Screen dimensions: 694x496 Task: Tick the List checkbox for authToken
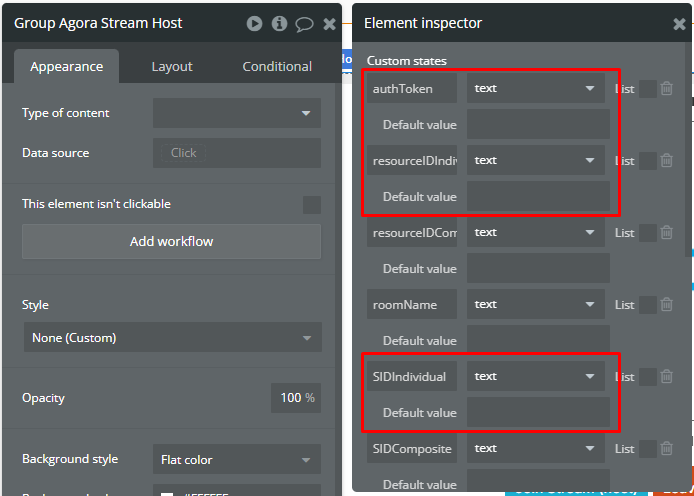[x=647, y=89]
